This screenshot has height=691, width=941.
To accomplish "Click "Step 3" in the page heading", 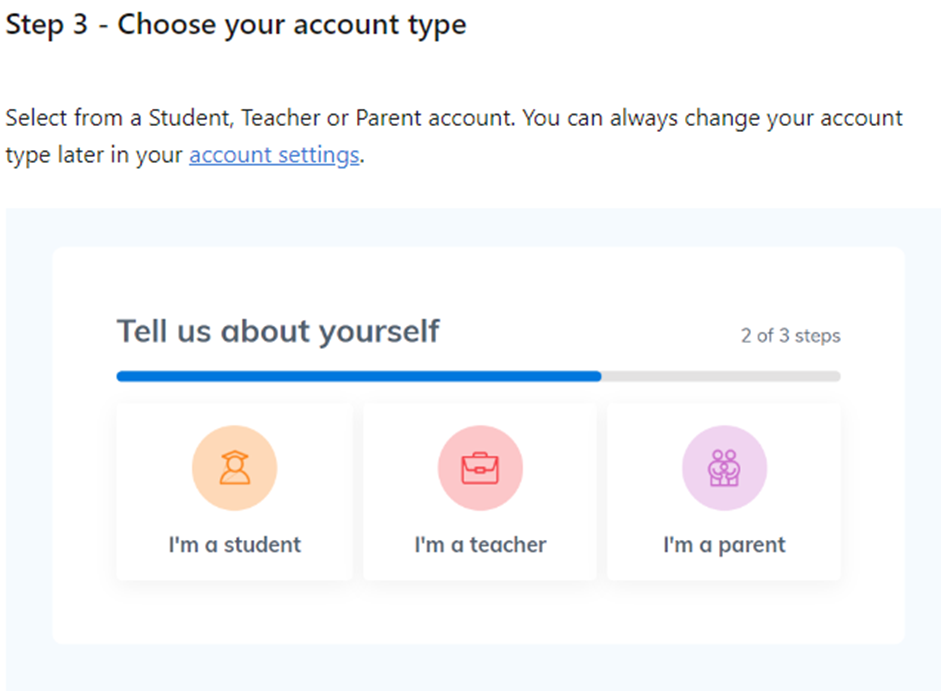I will point(50,25).
